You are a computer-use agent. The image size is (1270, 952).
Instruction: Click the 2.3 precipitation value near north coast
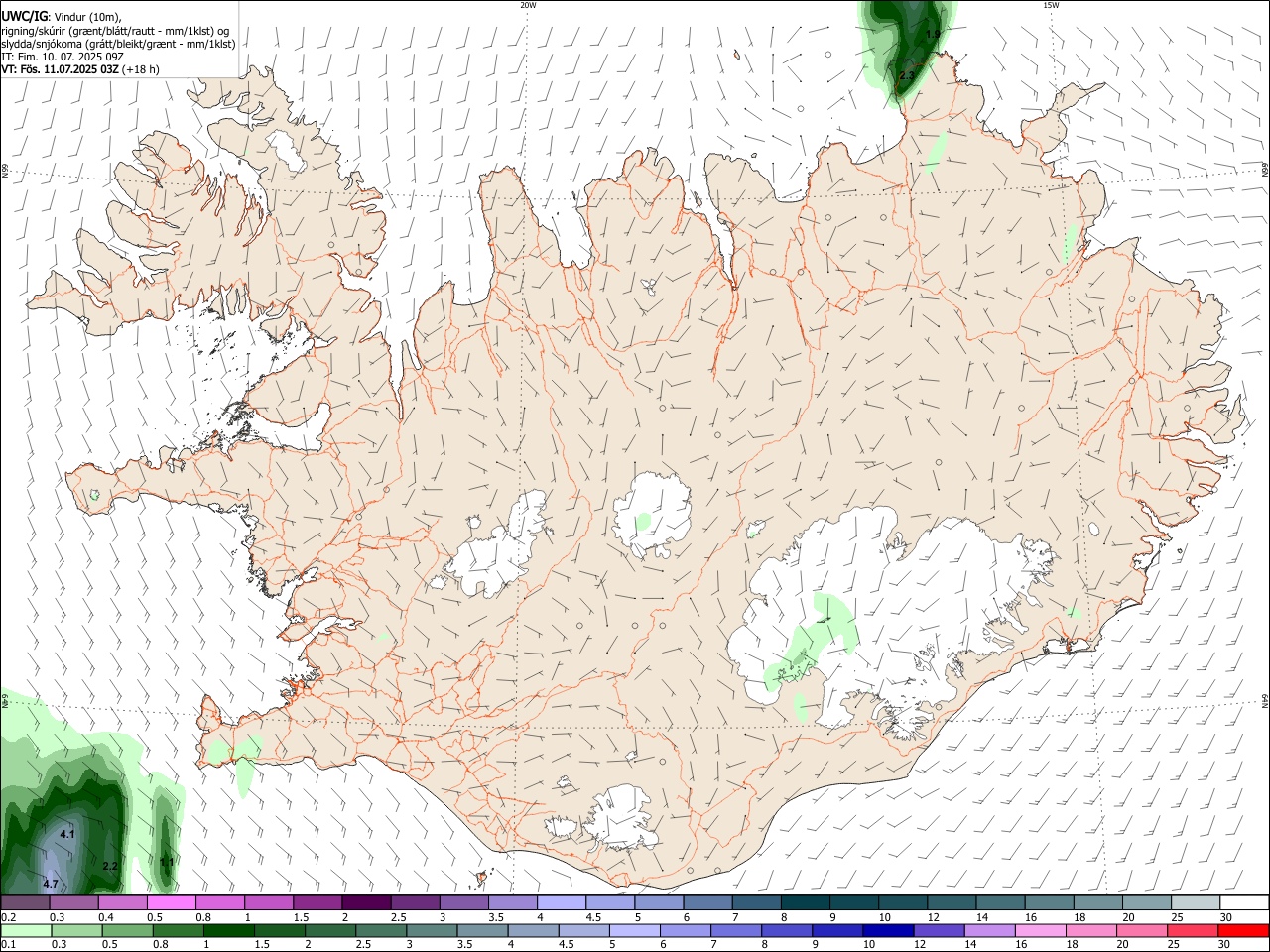[907, 76]
